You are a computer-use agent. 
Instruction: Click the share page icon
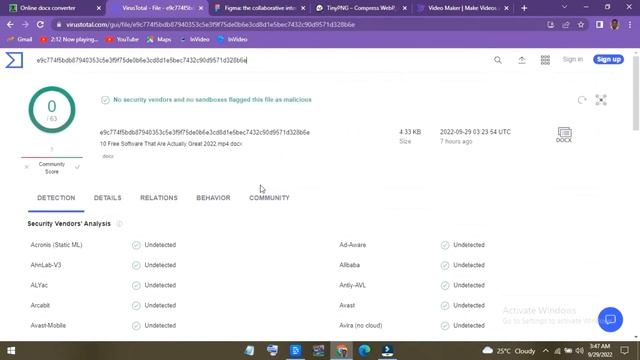coord(566,24)
